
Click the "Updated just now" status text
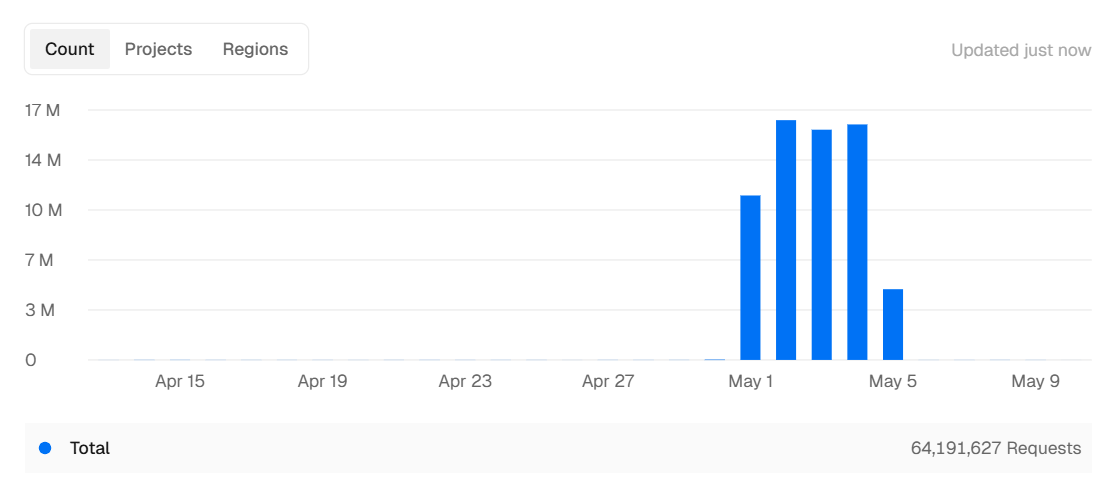pos(1021,50)
